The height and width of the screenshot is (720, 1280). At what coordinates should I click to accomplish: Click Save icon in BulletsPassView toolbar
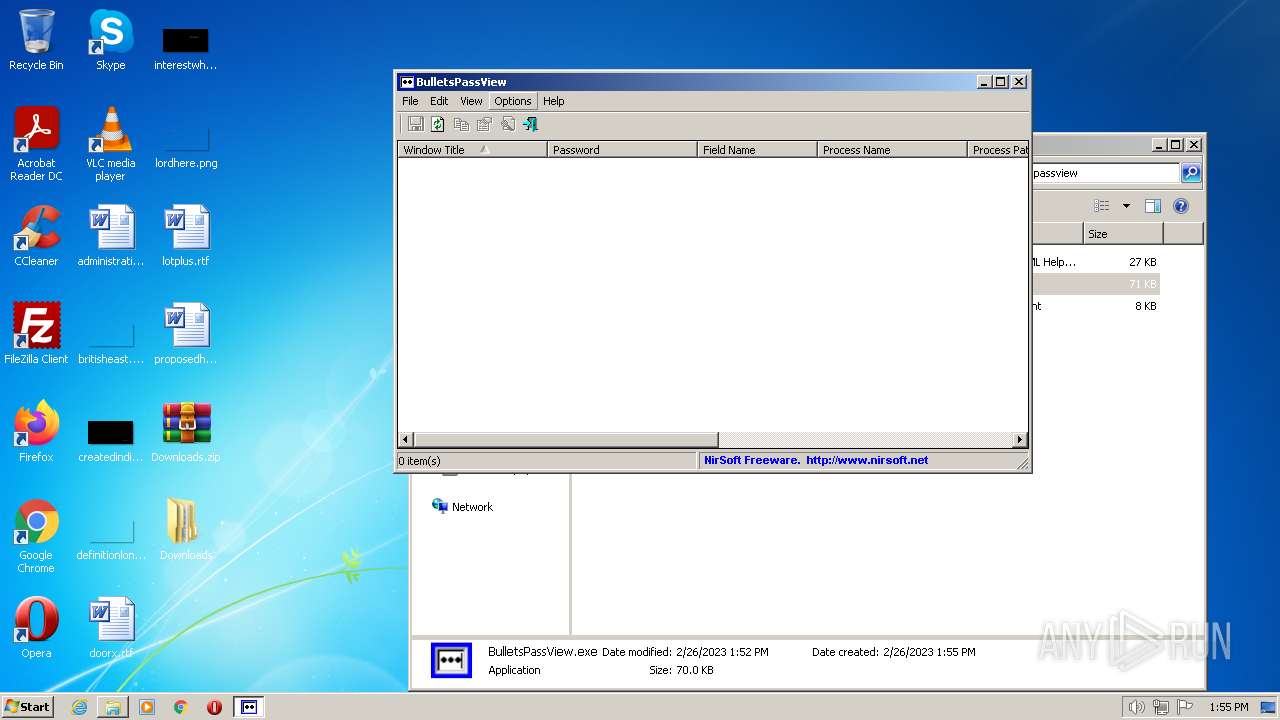415,124
